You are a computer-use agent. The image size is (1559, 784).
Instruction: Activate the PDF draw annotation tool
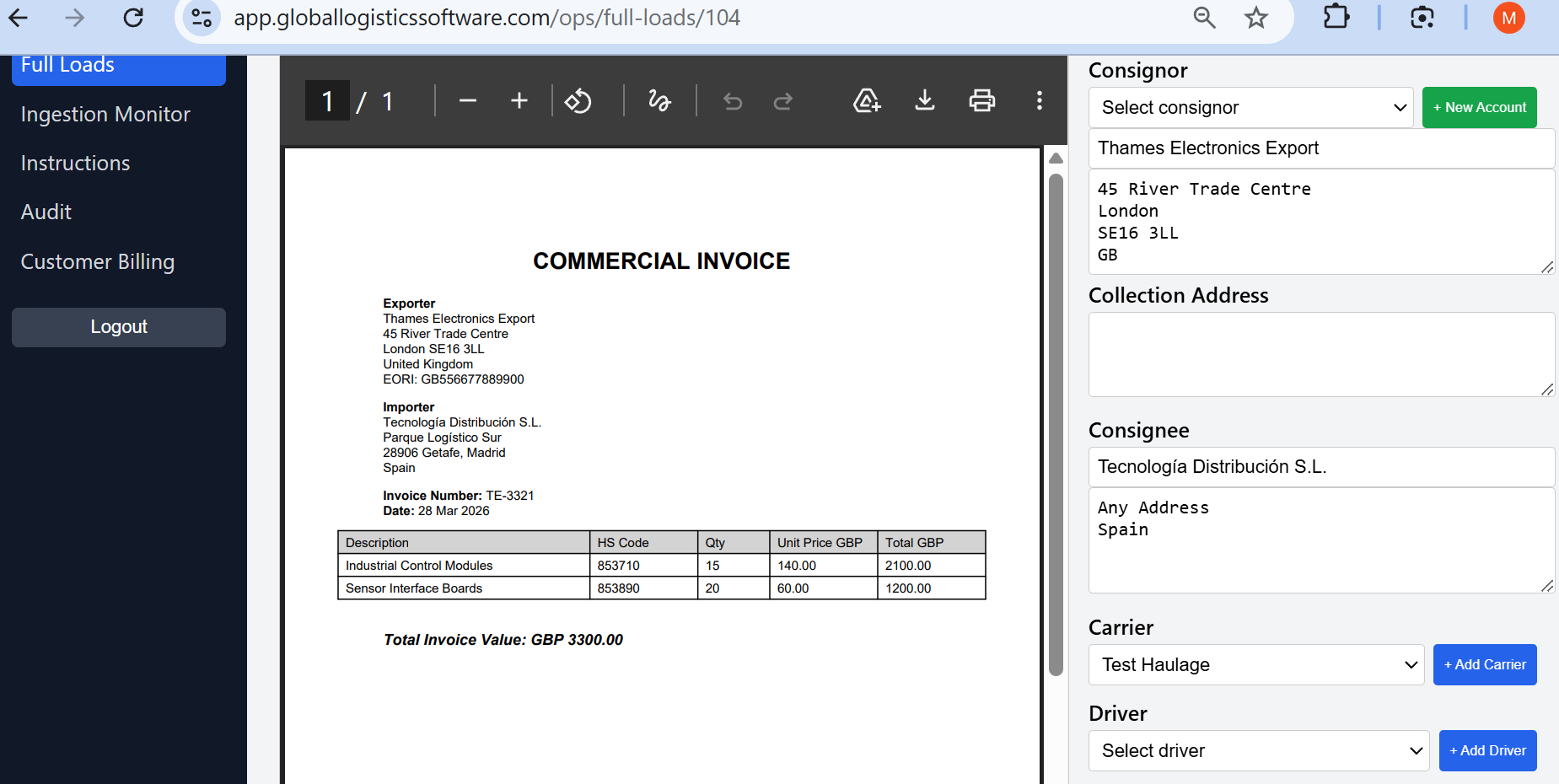pyautogui.click(x=659, y=101)
